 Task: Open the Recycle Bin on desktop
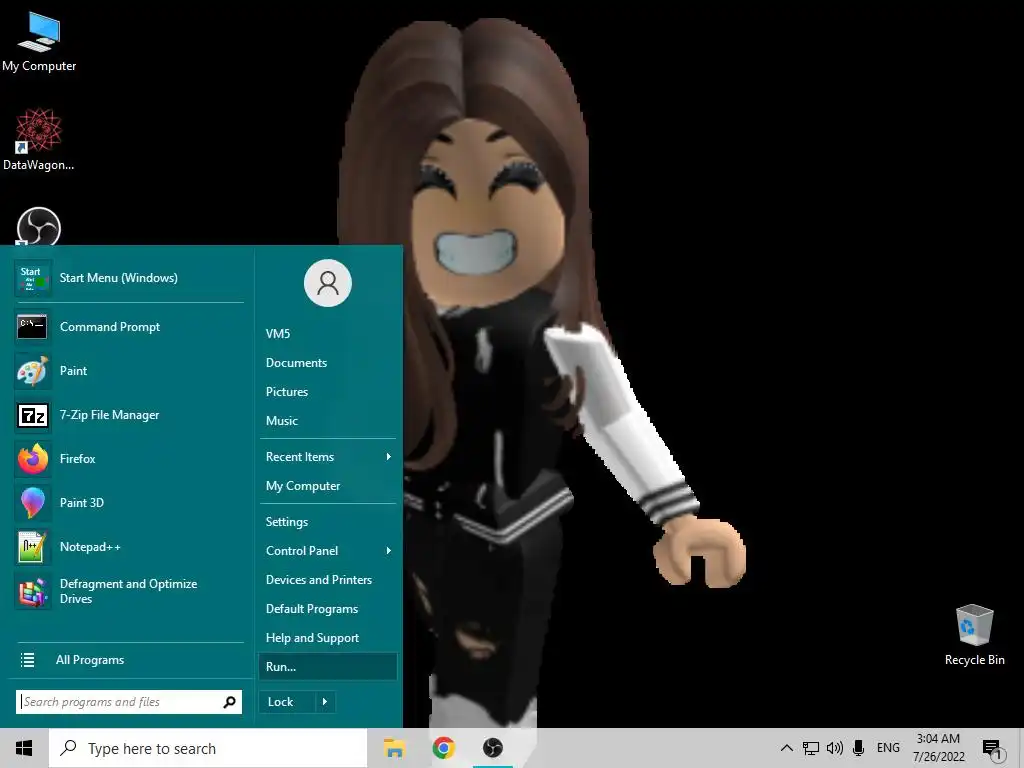tap(974, 635)
